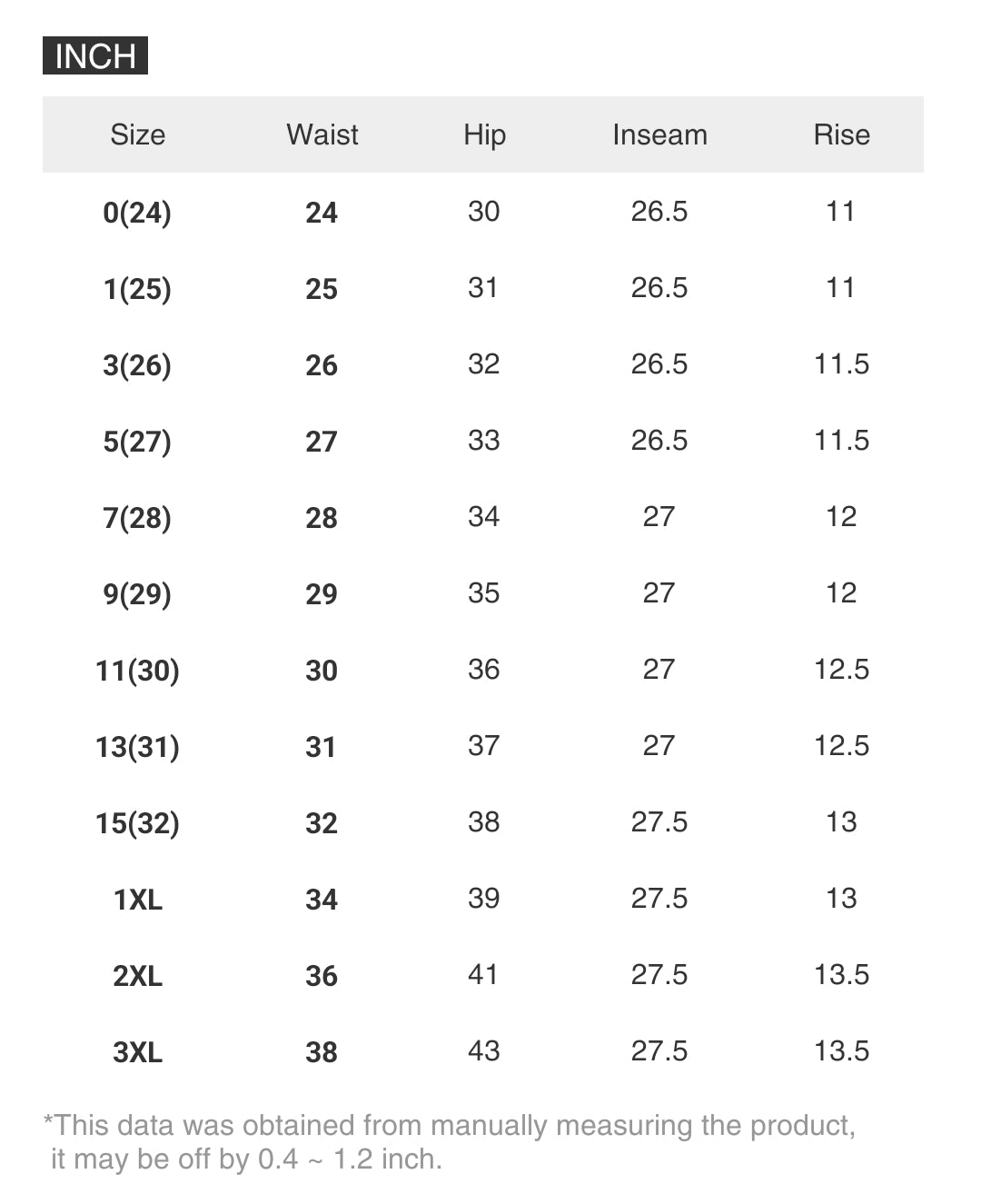Select the Rise column header
Image resolution: width=981 pixels, height=1204 pixels.
coord(841,134)
